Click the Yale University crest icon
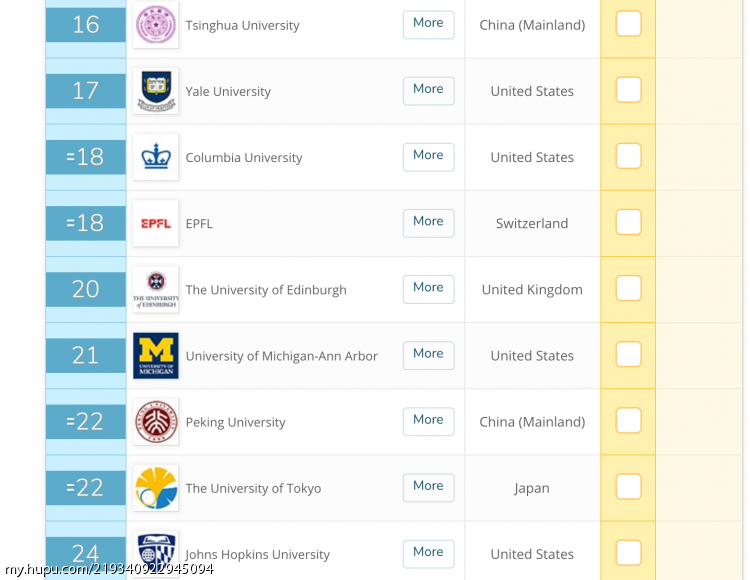The width and height of the screenshot is (750, 580). 155,91
